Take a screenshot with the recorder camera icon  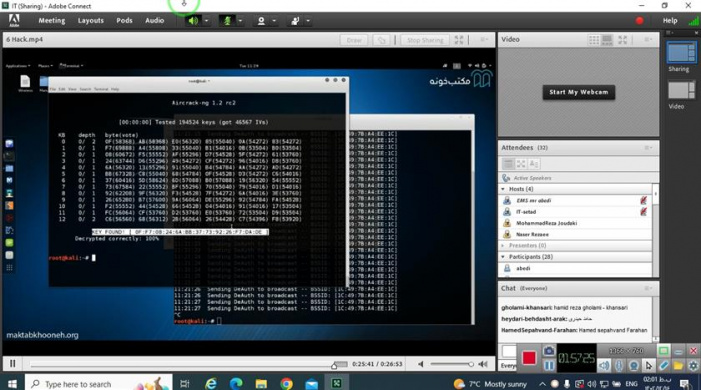(549, 351)
